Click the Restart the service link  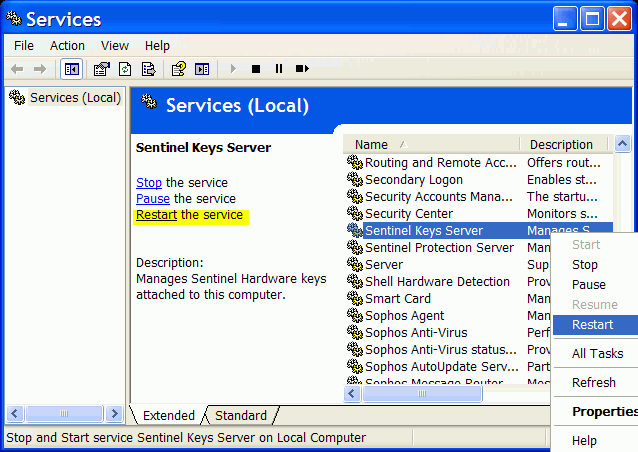point(156,215)
